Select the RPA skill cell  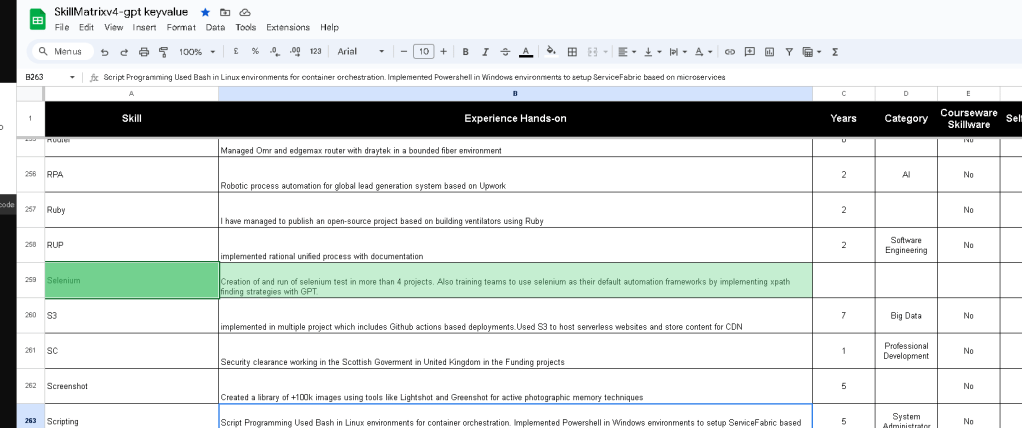pos(132,175)
